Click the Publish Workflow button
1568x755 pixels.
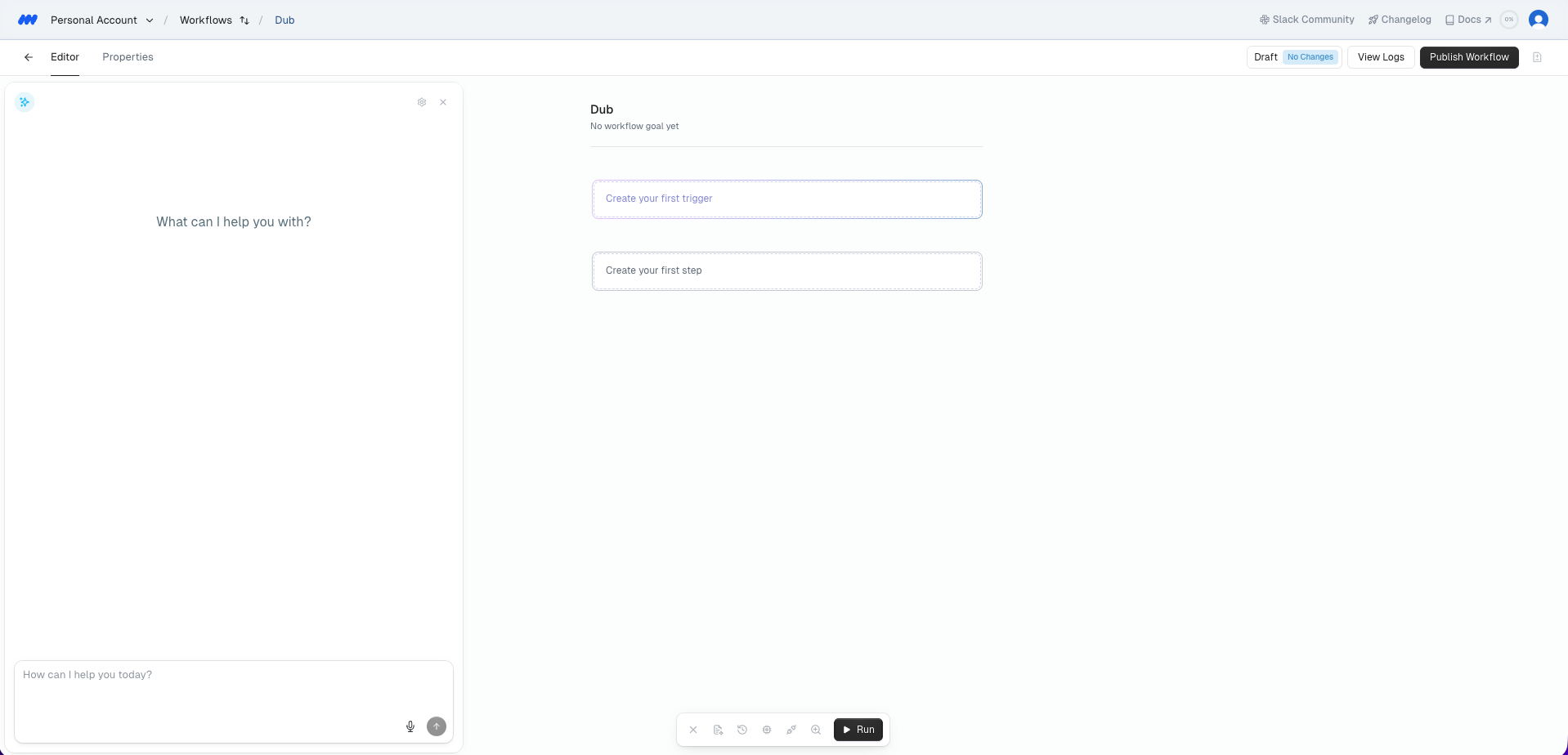click(x=1469, y=57)
